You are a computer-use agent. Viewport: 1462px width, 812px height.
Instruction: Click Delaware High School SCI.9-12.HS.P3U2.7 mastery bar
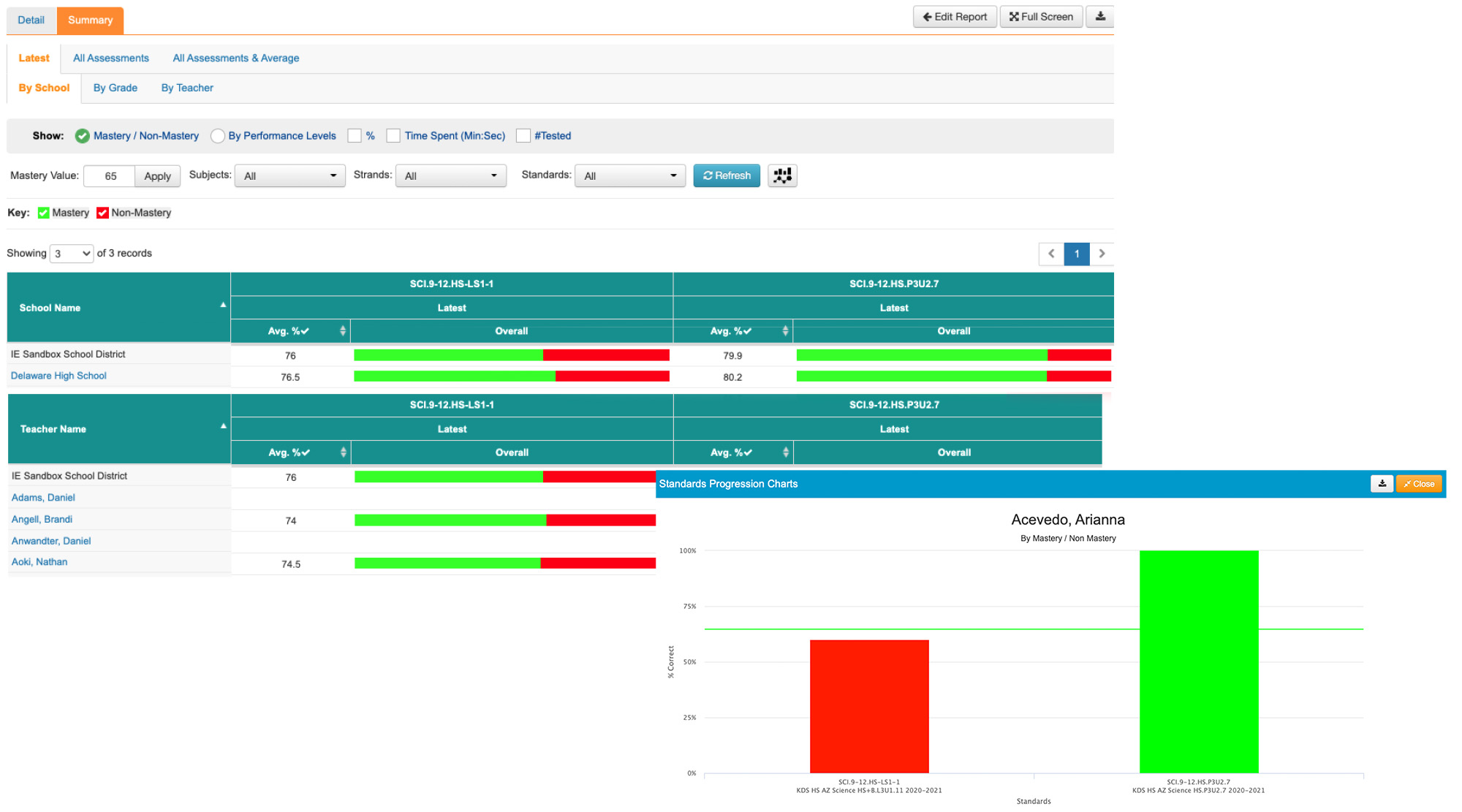(x=954, y=376)
